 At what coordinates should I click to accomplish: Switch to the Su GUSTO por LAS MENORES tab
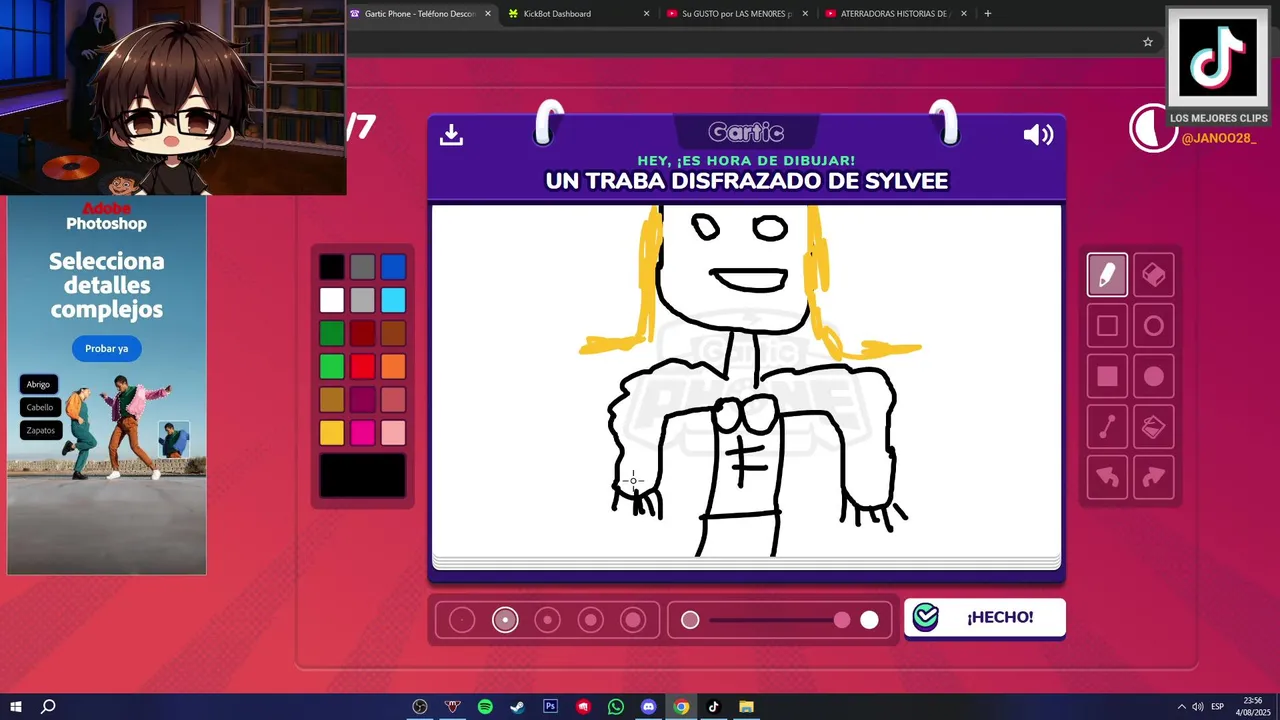click(737, 14)
